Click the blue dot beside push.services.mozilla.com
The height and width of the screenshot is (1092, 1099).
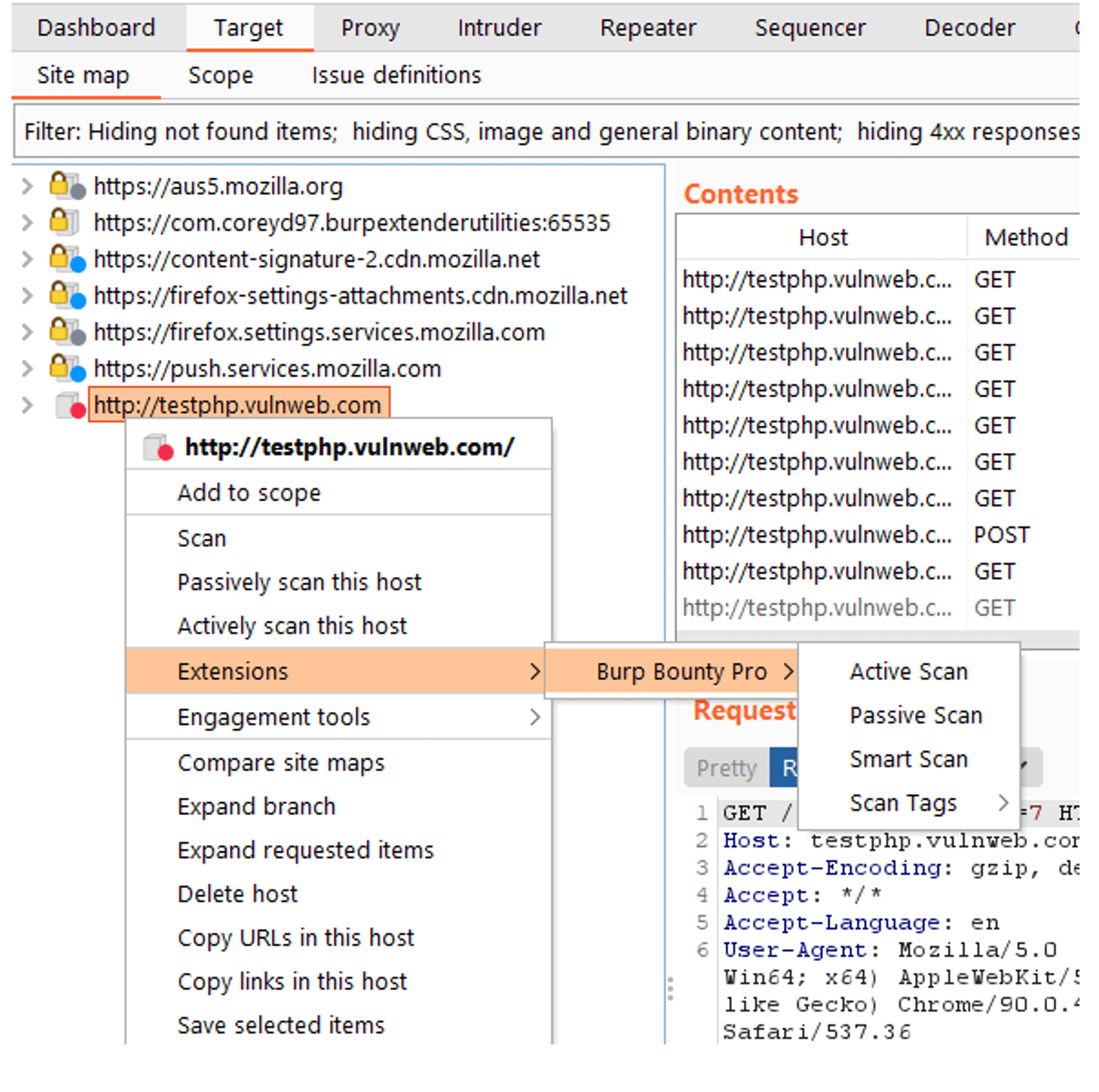pyautogui.click(x=77, y=375)
